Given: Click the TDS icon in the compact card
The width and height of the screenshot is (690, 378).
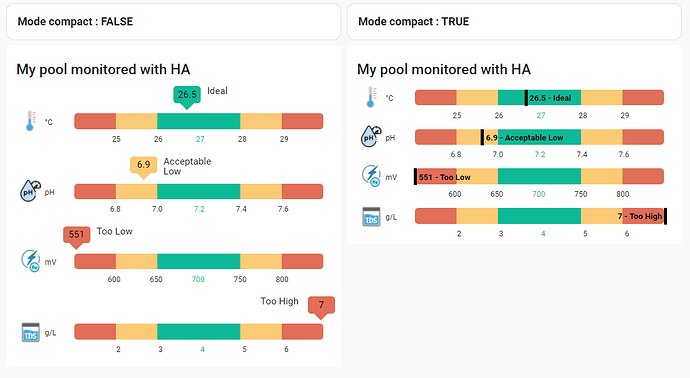Looking at the screenshot, I should pyautogui.click(x=371, y=217).
